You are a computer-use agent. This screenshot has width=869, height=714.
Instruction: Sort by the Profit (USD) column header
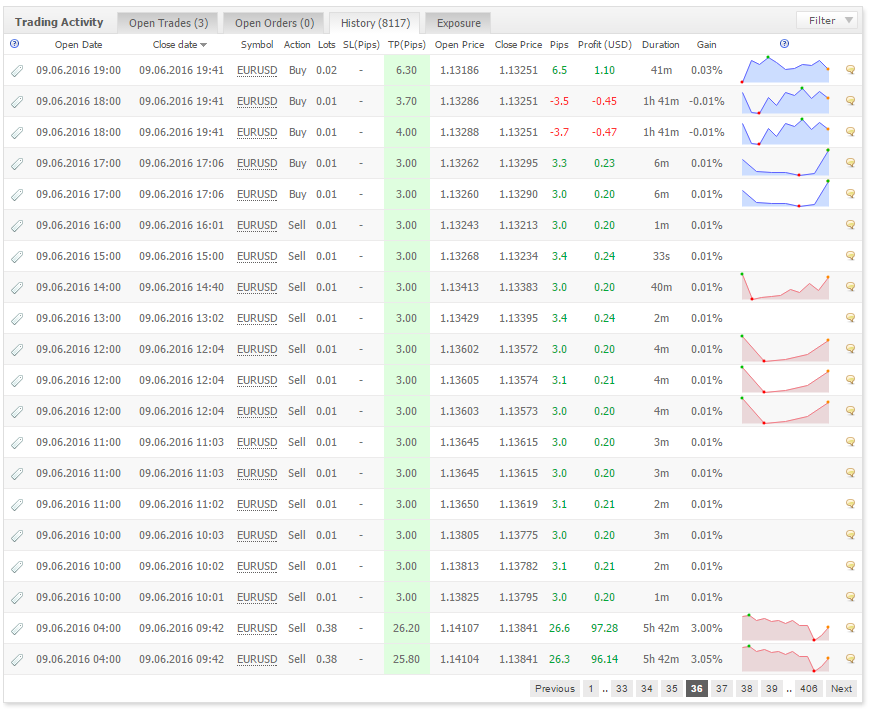coord(605,44)
